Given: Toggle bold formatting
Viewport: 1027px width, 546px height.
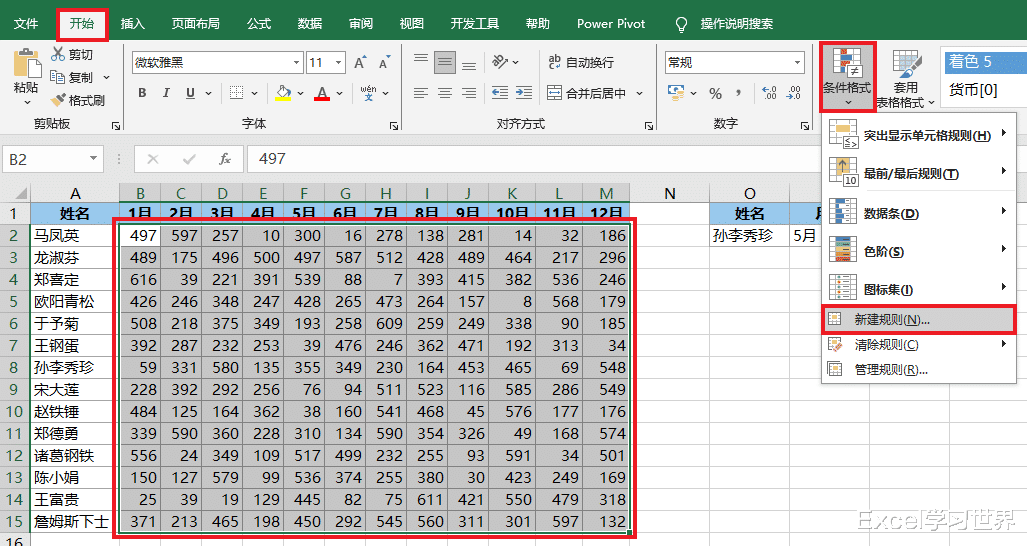Looking at the screenshot, I should 142,93.
